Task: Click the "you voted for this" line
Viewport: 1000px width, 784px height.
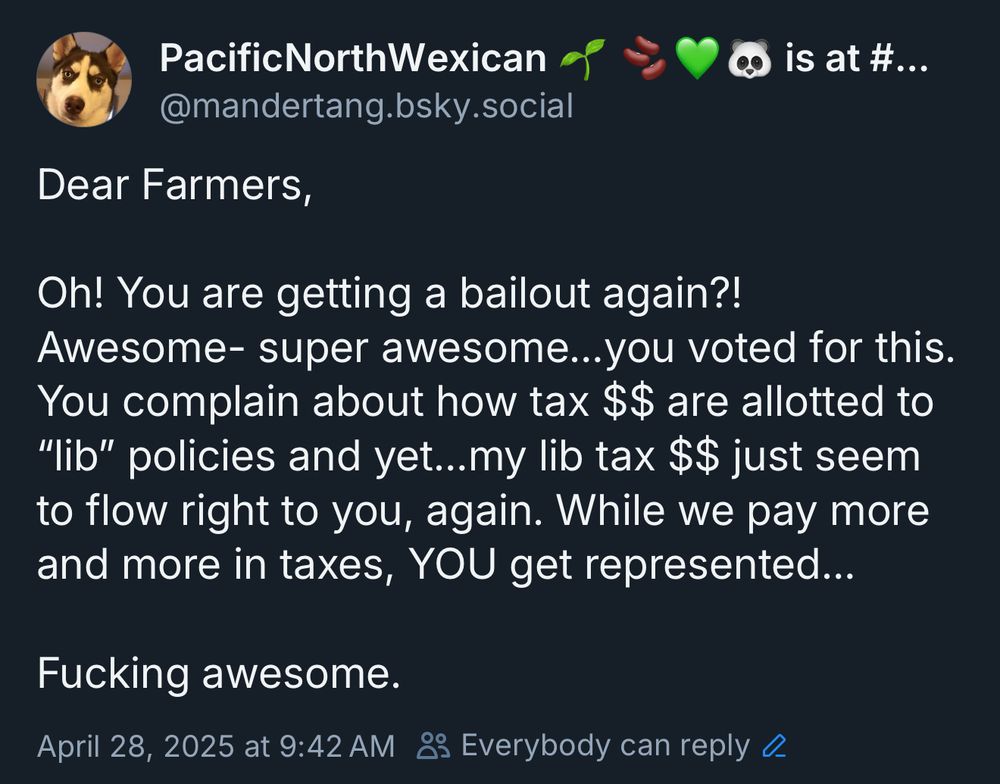Action: coord(496,348)
